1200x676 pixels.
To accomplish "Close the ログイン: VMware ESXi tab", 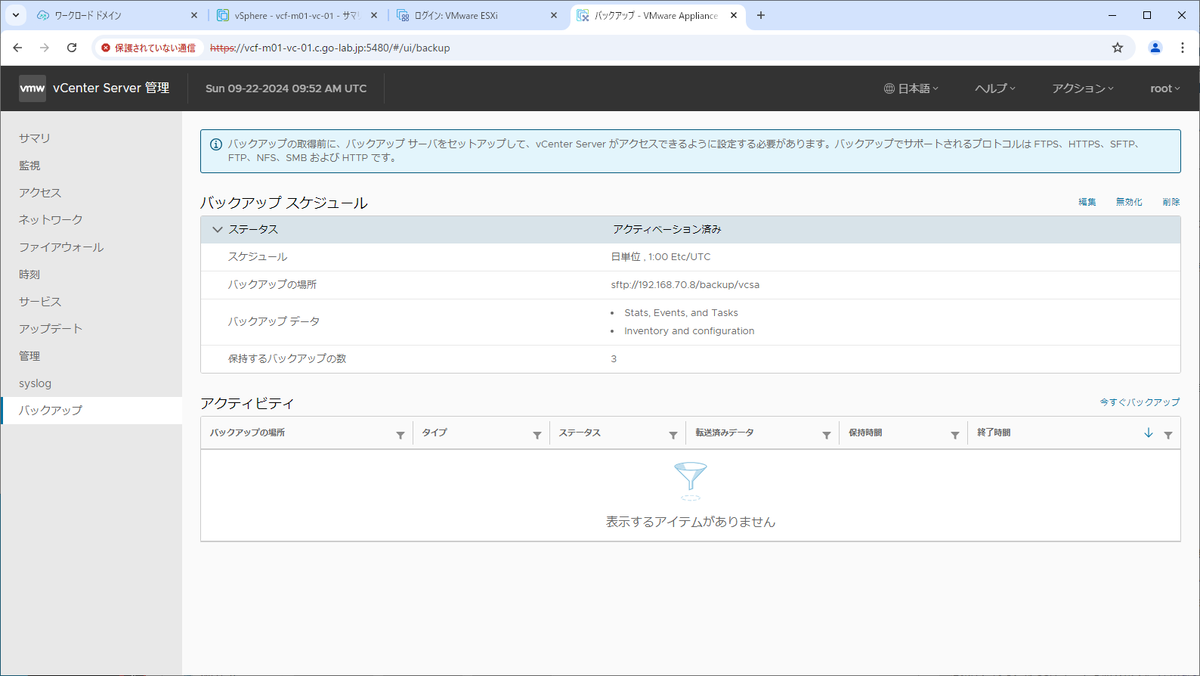I will point(555,16).
